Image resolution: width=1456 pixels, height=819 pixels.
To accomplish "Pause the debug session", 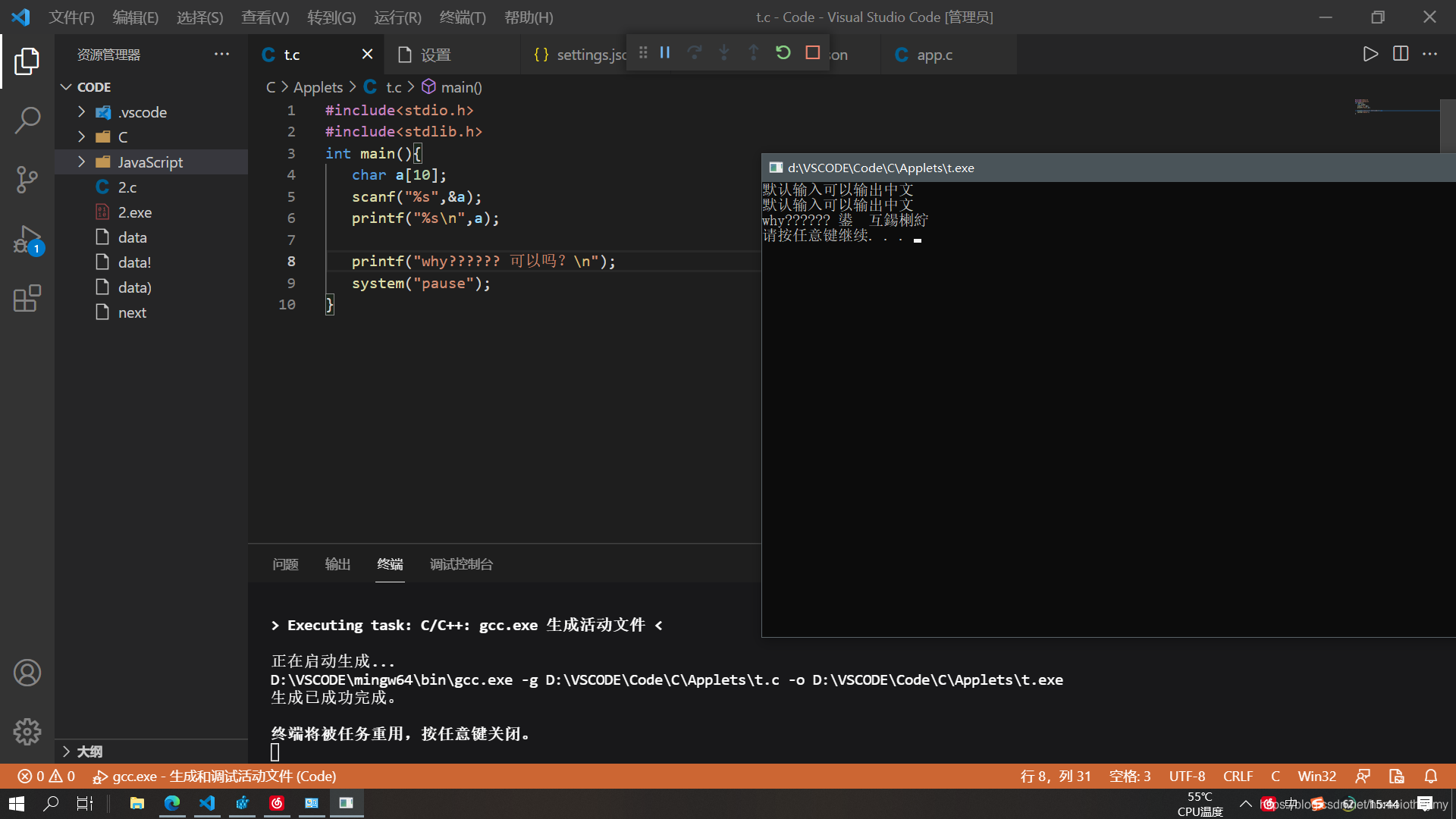I will click(x=665, y=53).
